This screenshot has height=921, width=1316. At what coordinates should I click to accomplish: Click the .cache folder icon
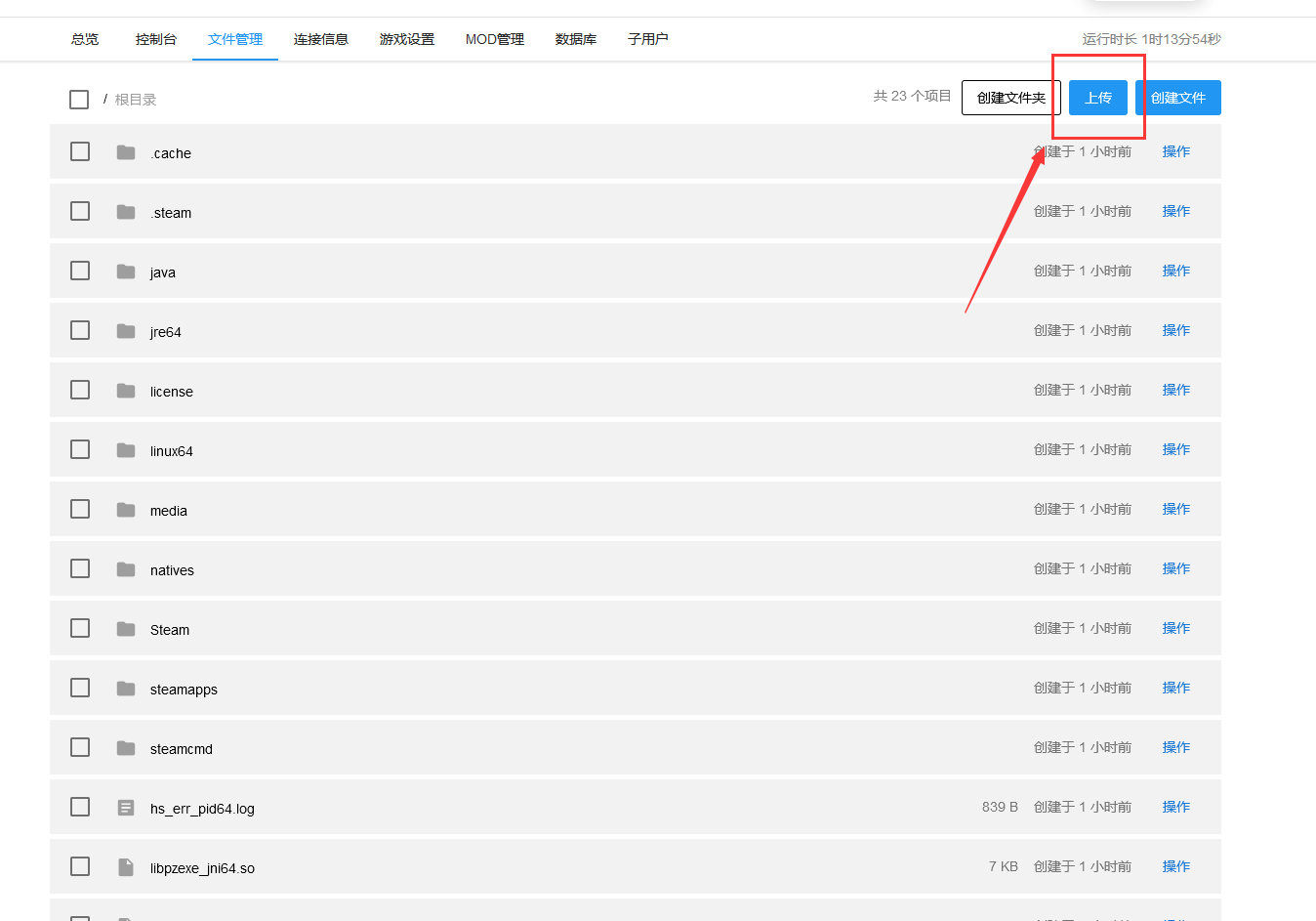126,152
